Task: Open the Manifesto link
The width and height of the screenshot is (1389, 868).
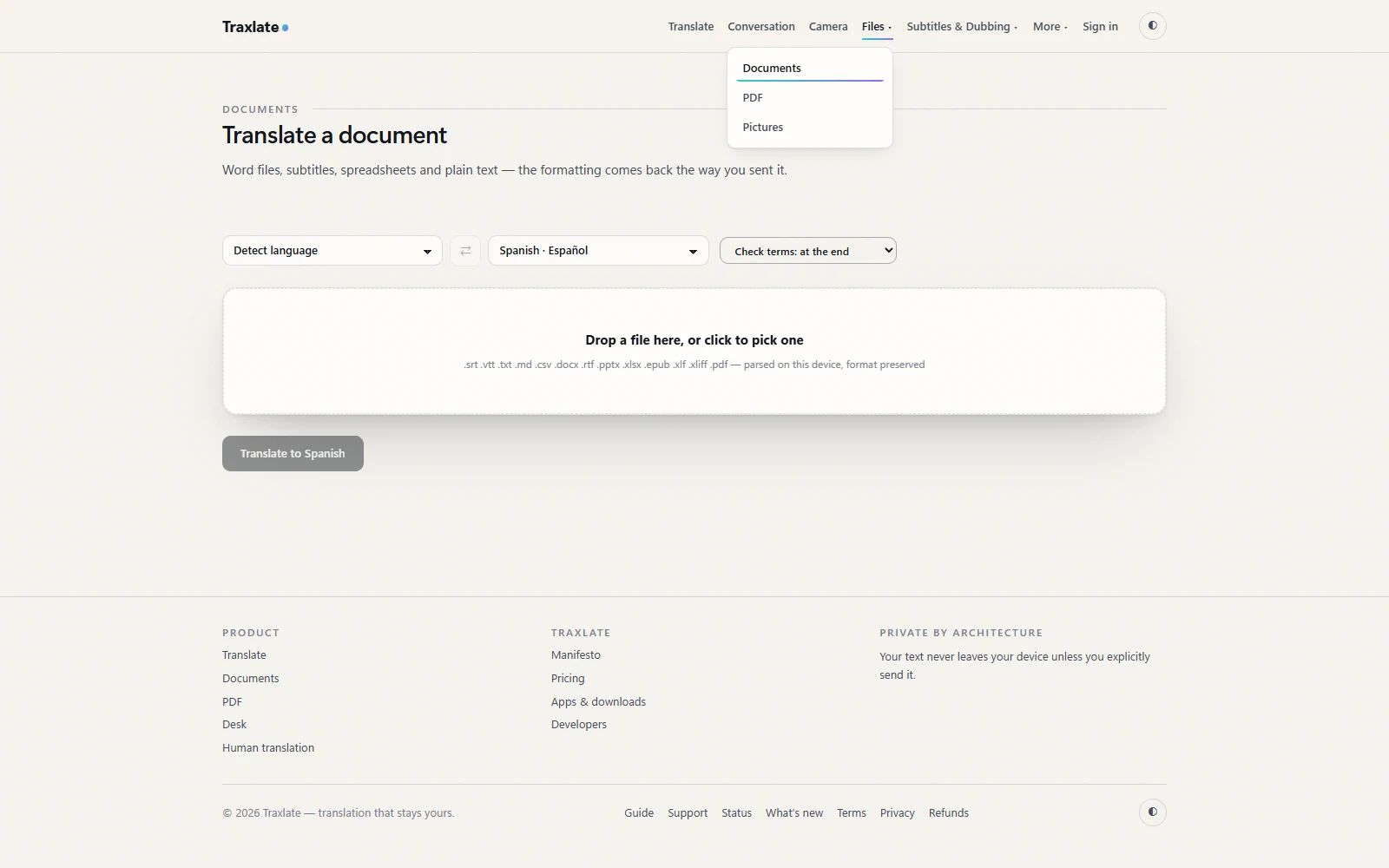Action: point(576,655)
